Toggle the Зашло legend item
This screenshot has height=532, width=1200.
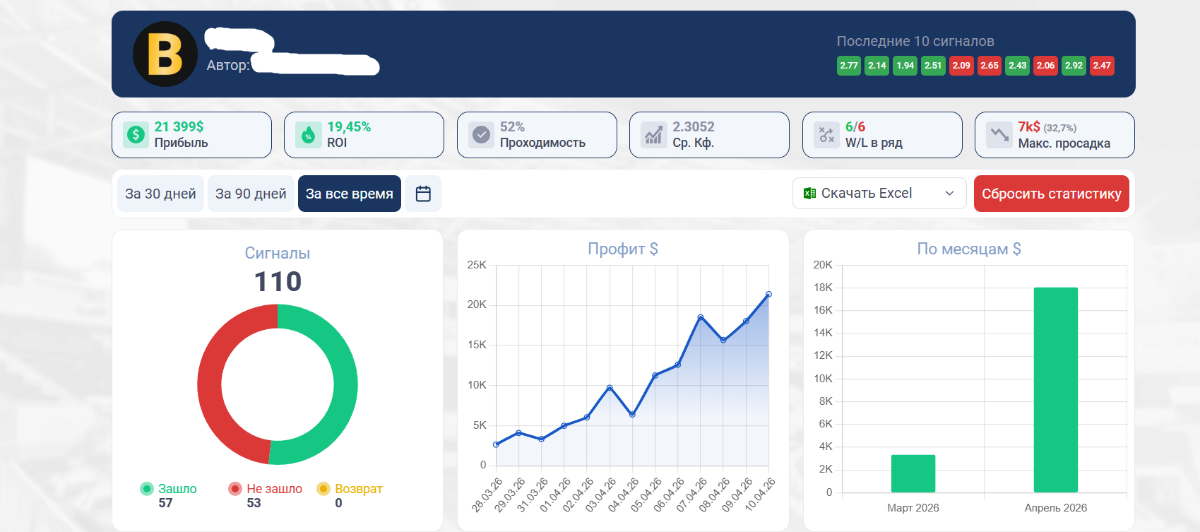[168, 489]
